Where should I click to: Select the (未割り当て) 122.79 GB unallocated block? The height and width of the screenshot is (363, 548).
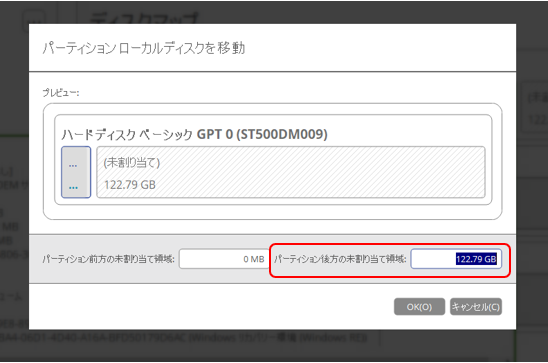click(291, 172)
